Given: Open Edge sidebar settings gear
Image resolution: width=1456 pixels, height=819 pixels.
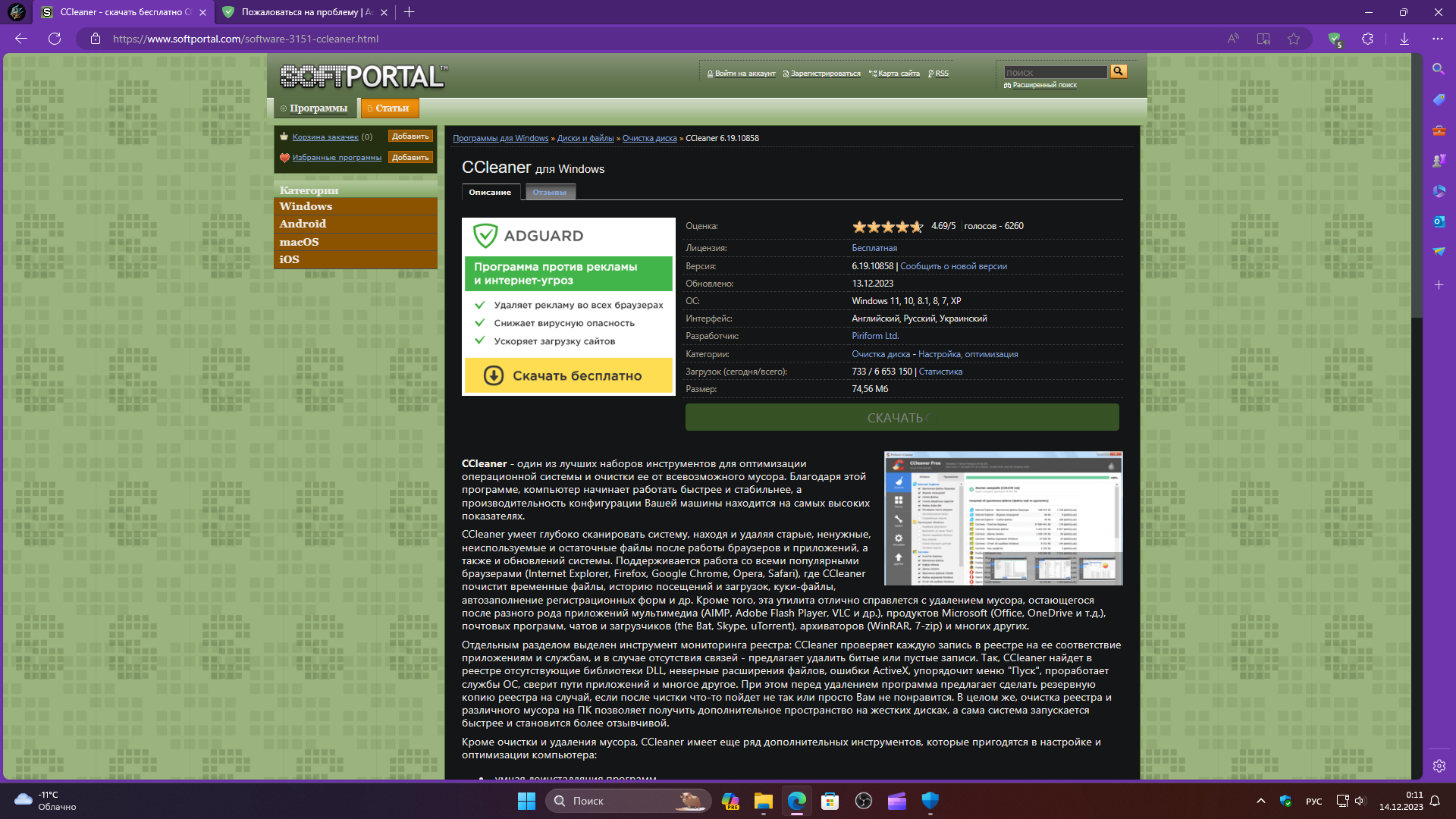Looking at the screenshot, I should tap(1439, 766).
